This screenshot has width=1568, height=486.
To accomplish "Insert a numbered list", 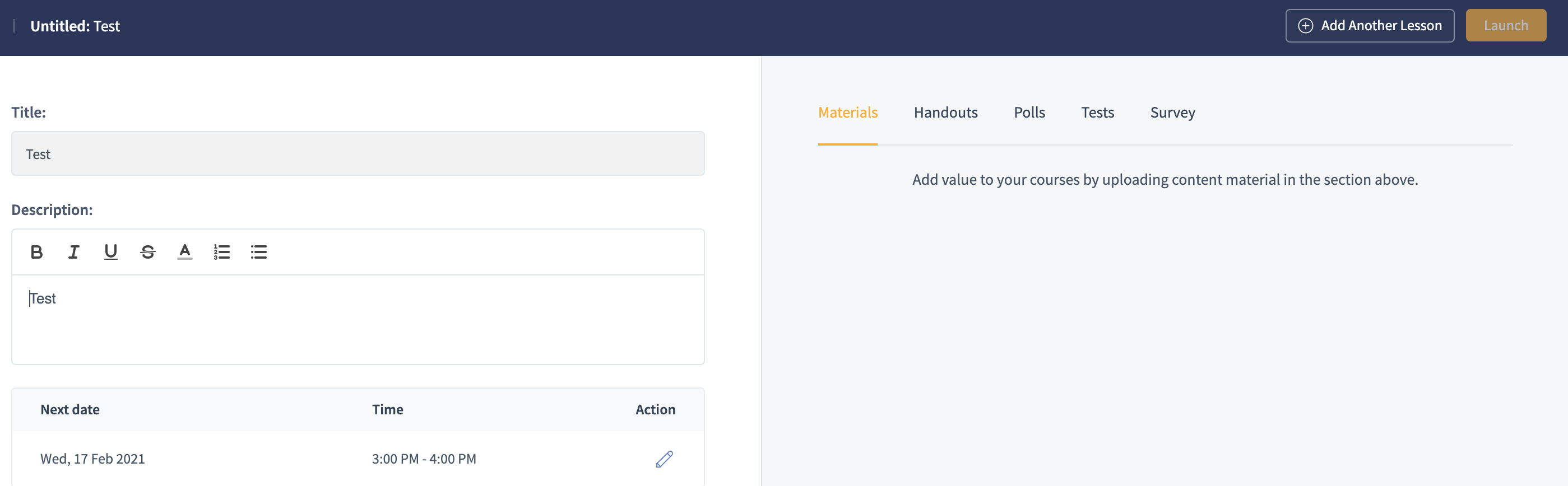I will point(221,252).
